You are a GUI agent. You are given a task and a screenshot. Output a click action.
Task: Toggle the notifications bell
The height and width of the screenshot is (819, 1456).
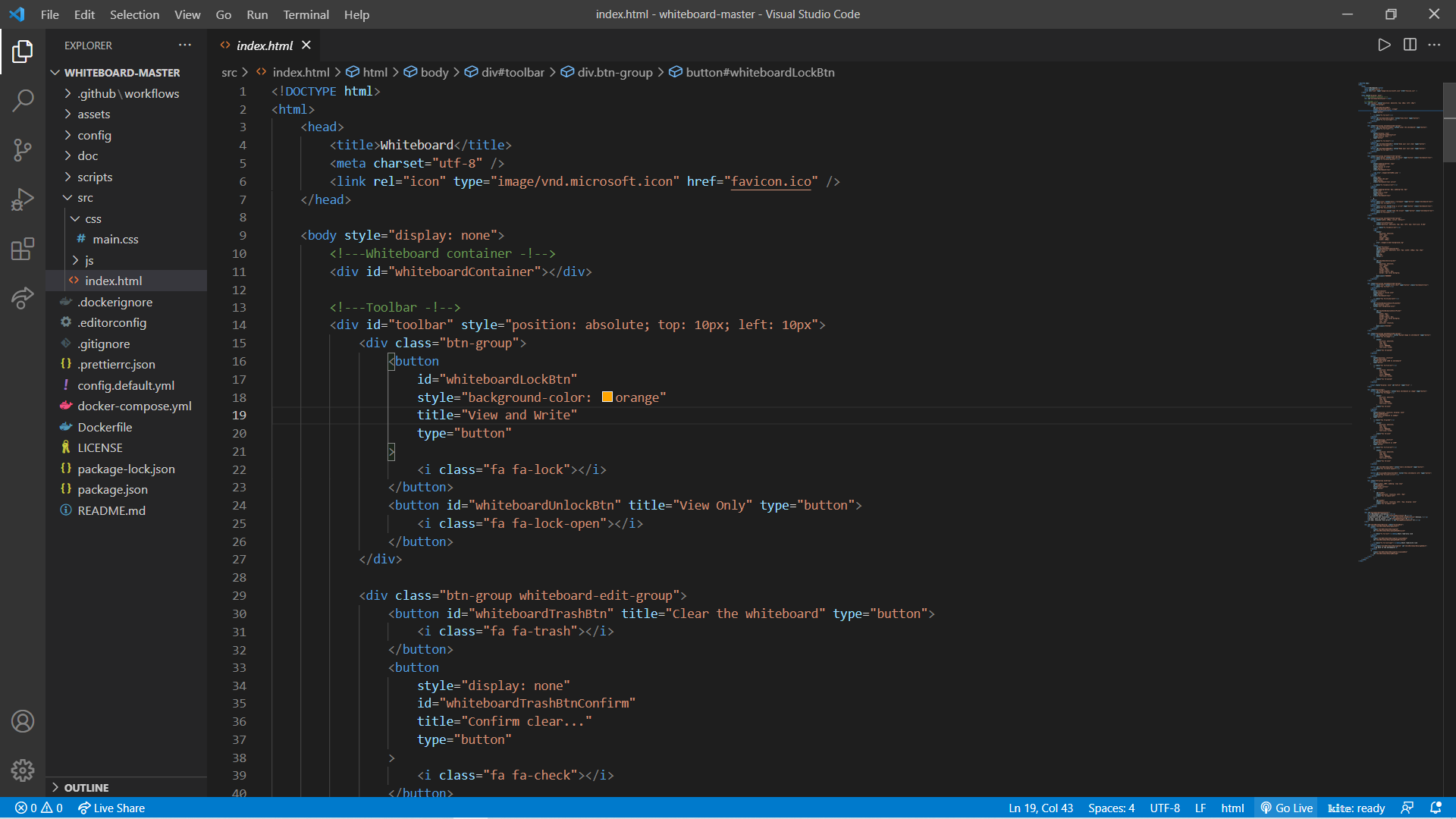click(x=1437, y=808)
